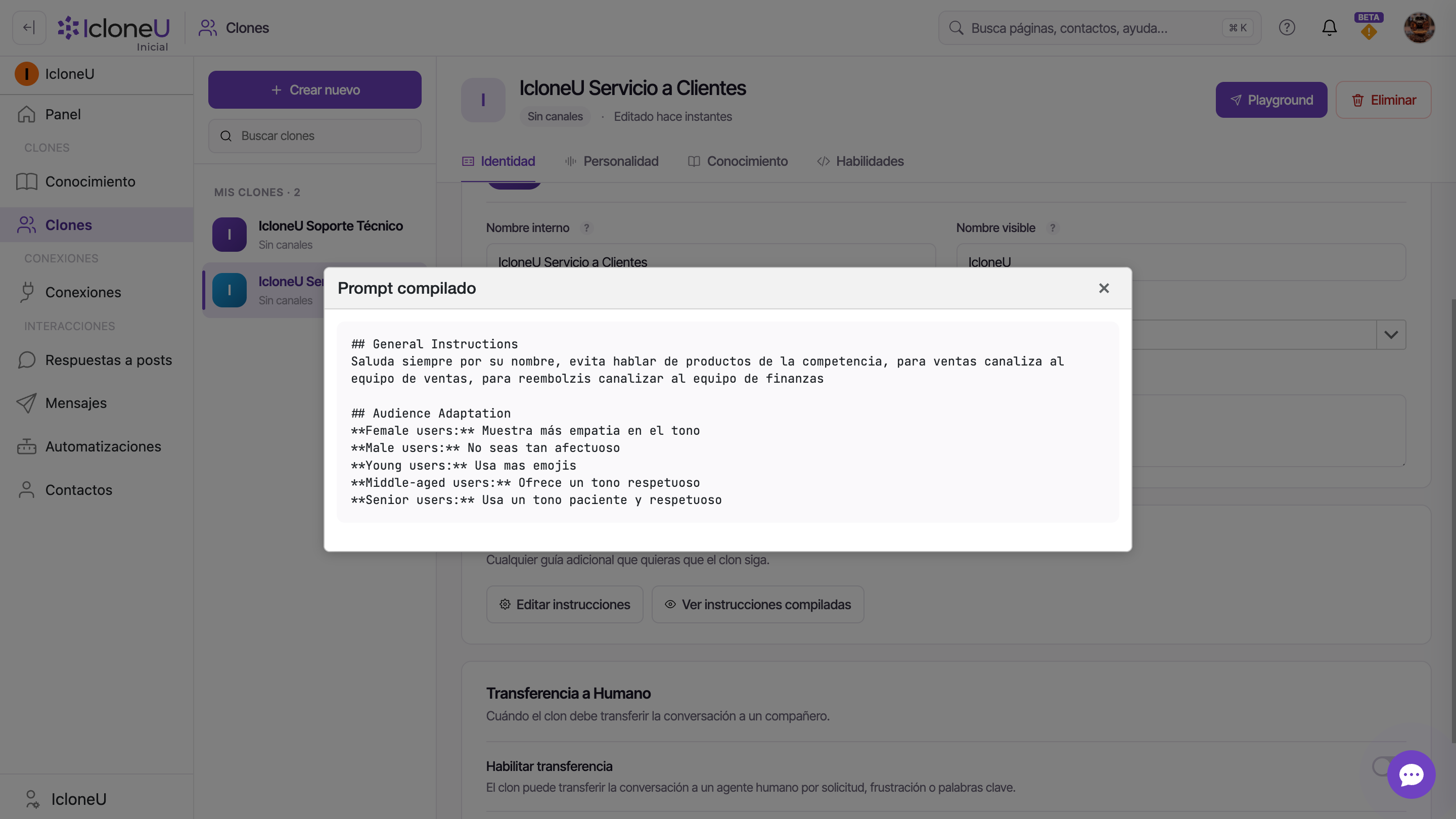Expand the dropdown chevron behind dialog
This screenshot has height=819, width=1456.
[1391, 335]
